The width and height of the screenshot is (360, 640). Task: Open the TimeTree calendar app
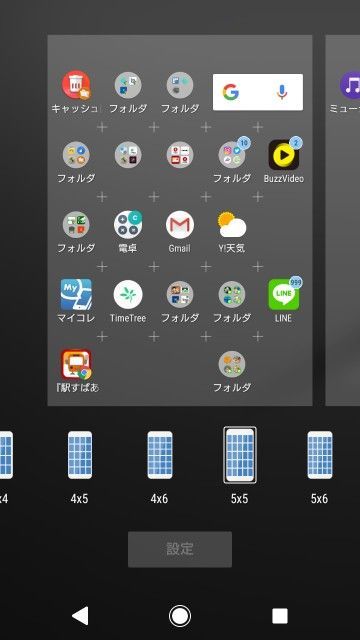click(128, 294)
